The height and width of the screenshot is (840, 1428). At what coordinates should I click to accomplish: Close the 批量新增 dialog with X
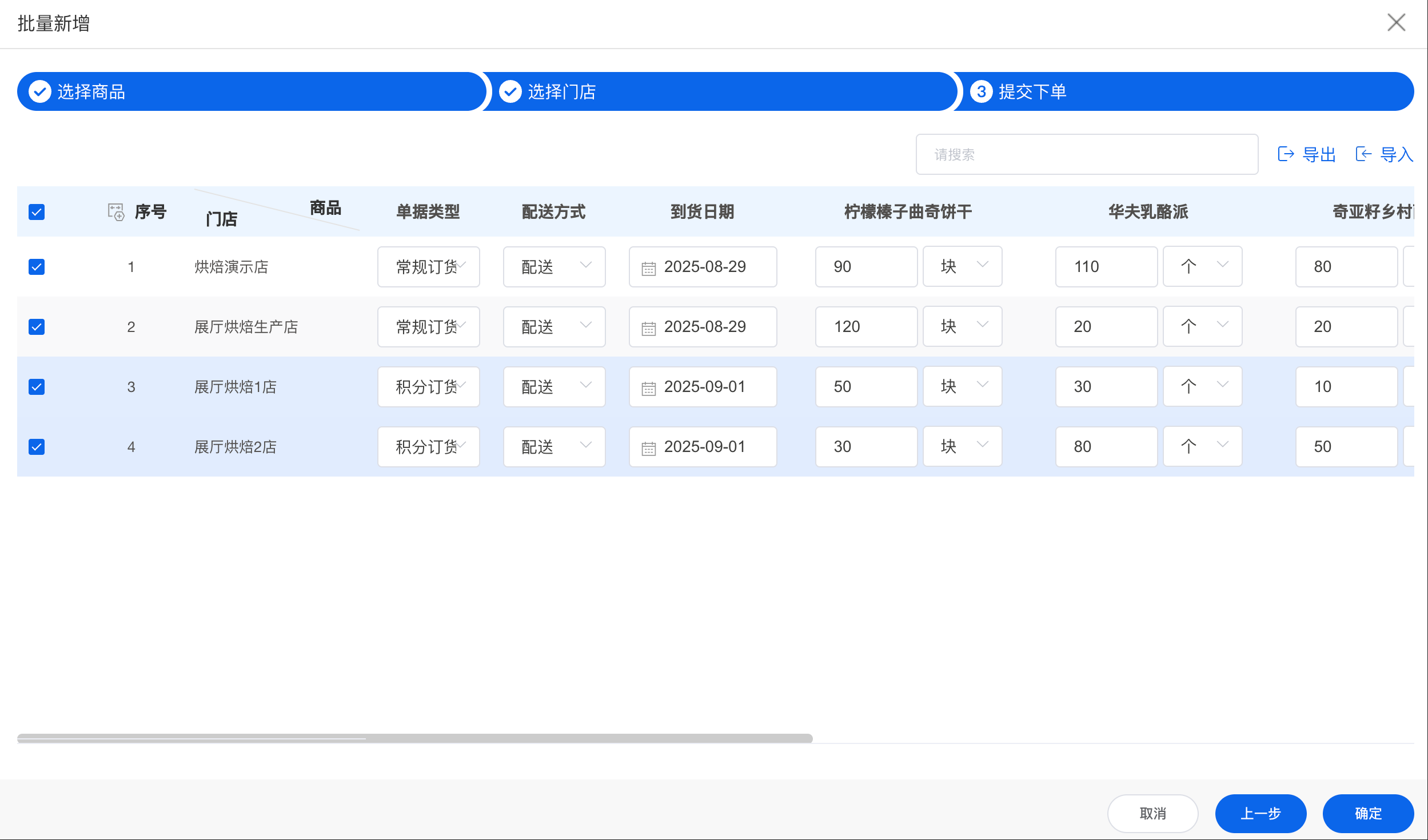point(1396,23)
